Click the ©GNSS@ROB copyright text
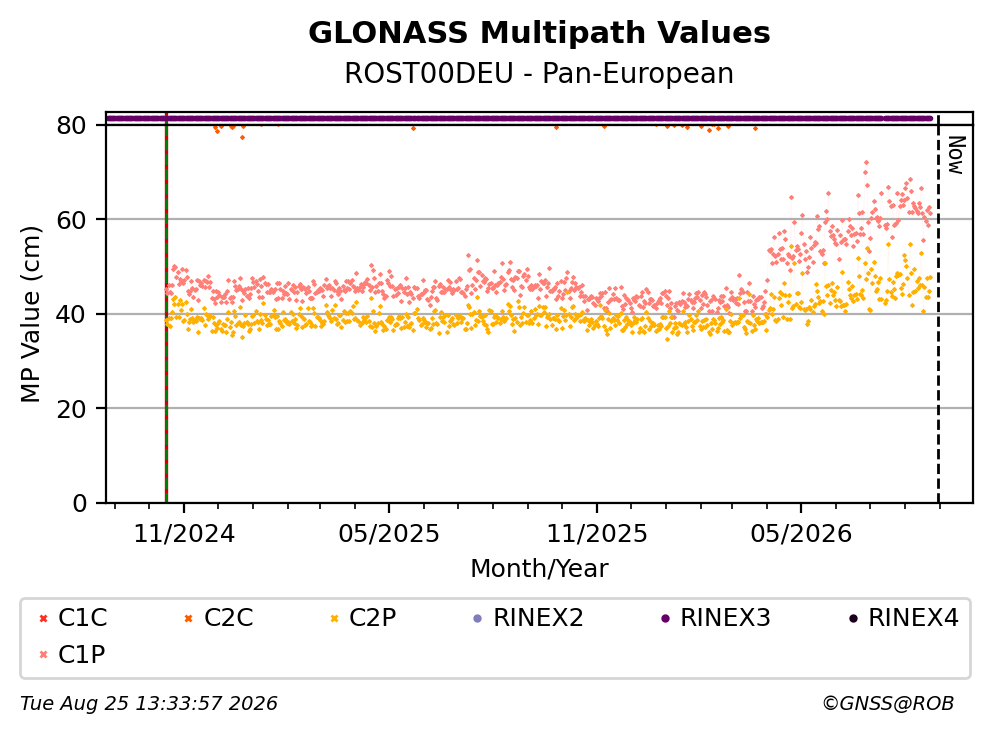 point(888,704)
